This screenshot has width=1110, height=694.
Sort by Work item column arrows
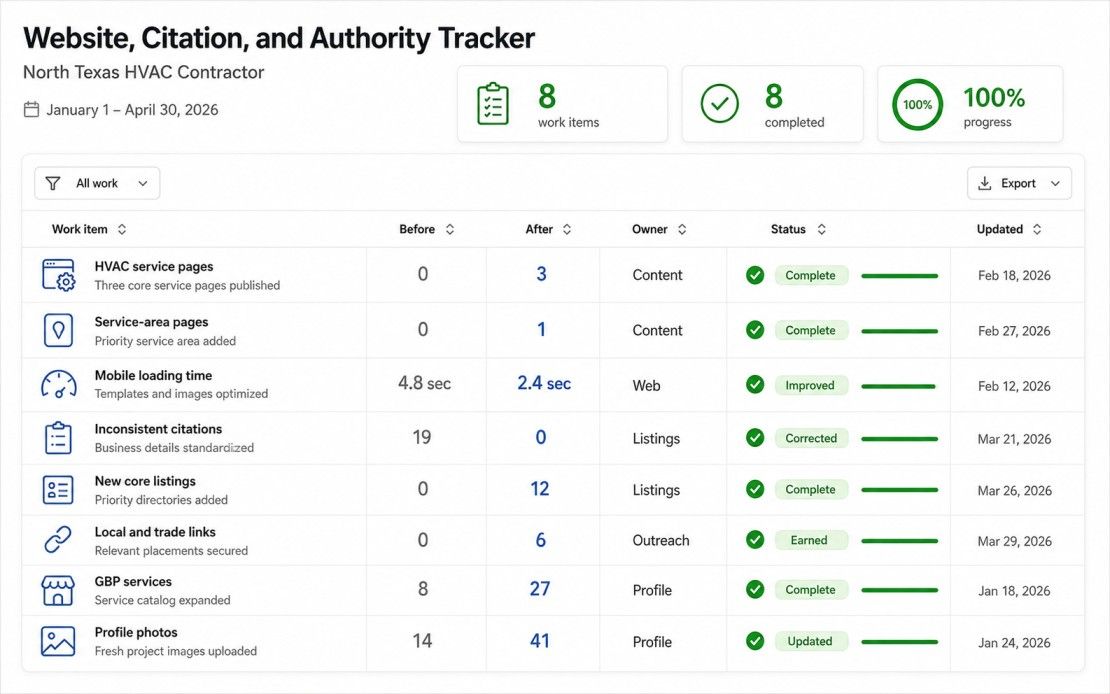[122, 229]
